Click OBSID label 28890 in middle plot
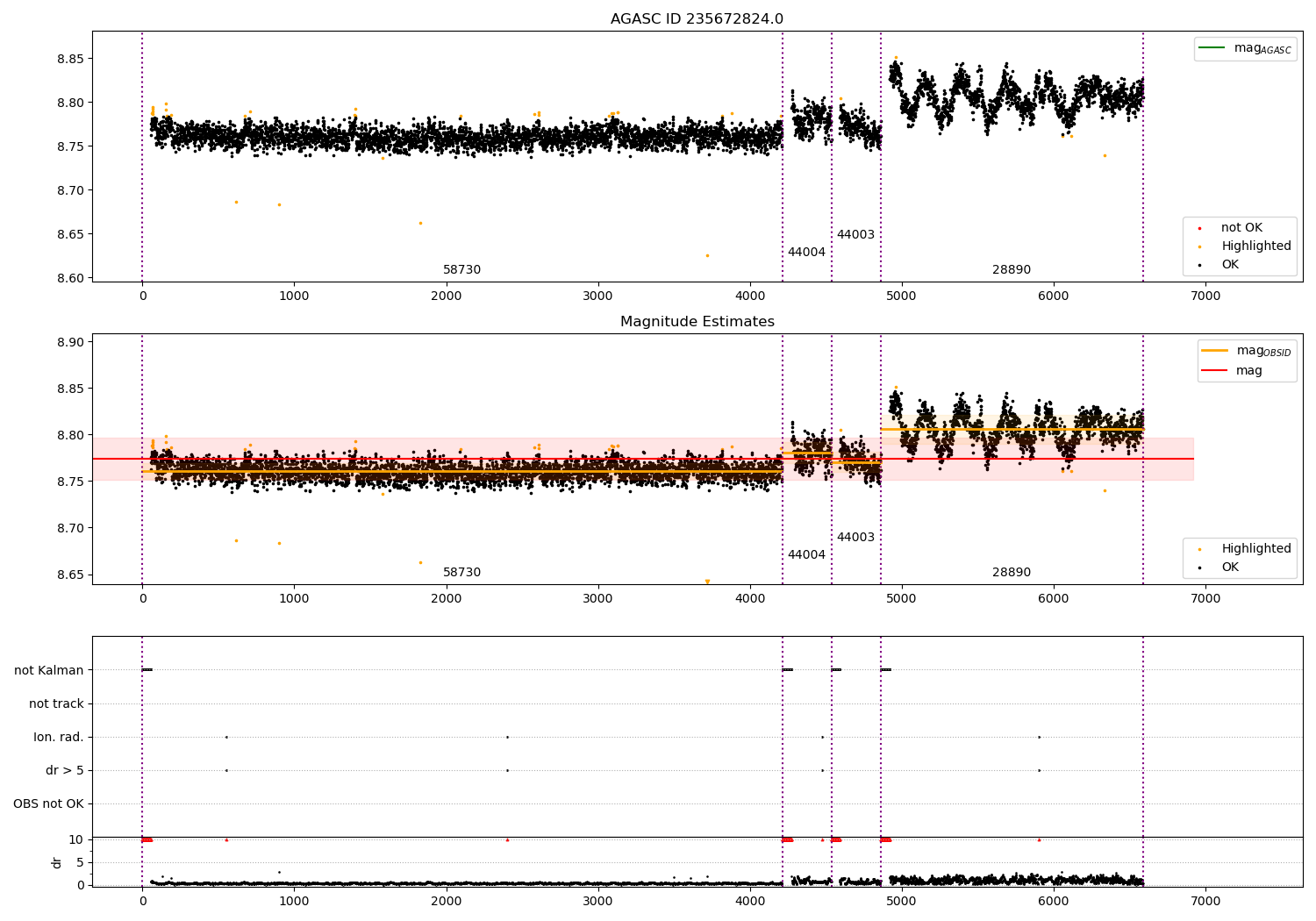 (1012, 573)
